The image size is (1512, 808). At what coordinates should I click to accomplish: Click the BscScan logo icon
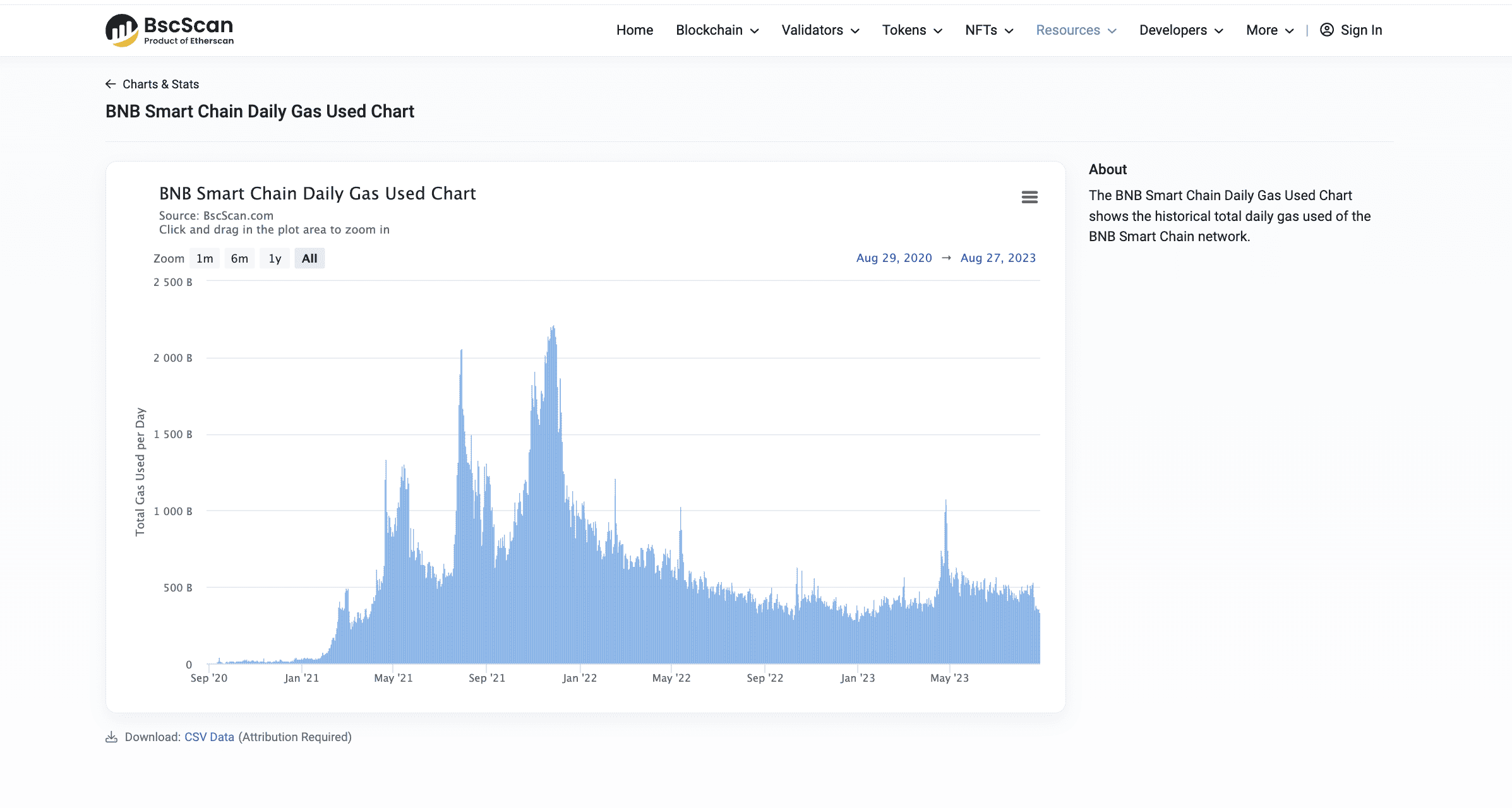121,30
